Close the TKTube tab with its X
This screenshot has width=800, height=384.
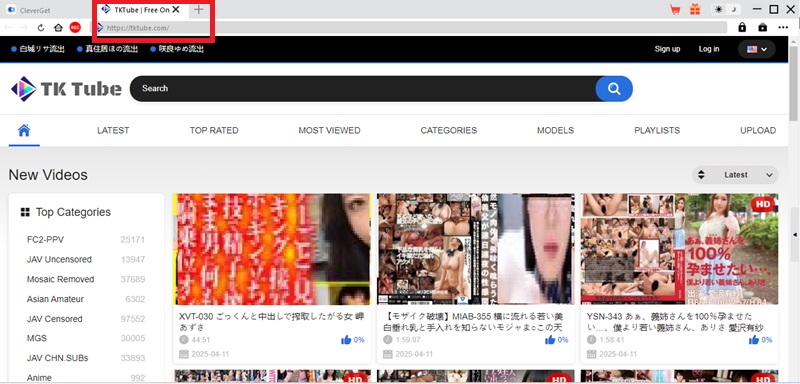176,9
